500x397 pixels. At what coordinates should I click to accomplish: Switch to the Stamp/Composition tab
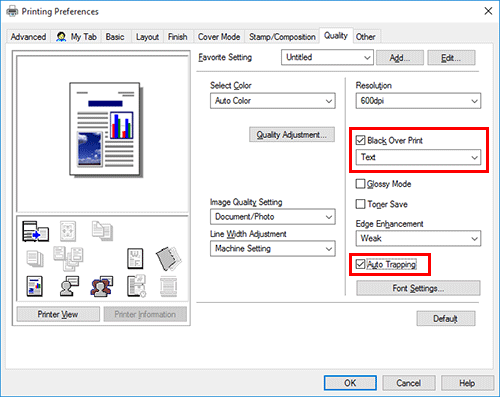(x=282, y=37)
